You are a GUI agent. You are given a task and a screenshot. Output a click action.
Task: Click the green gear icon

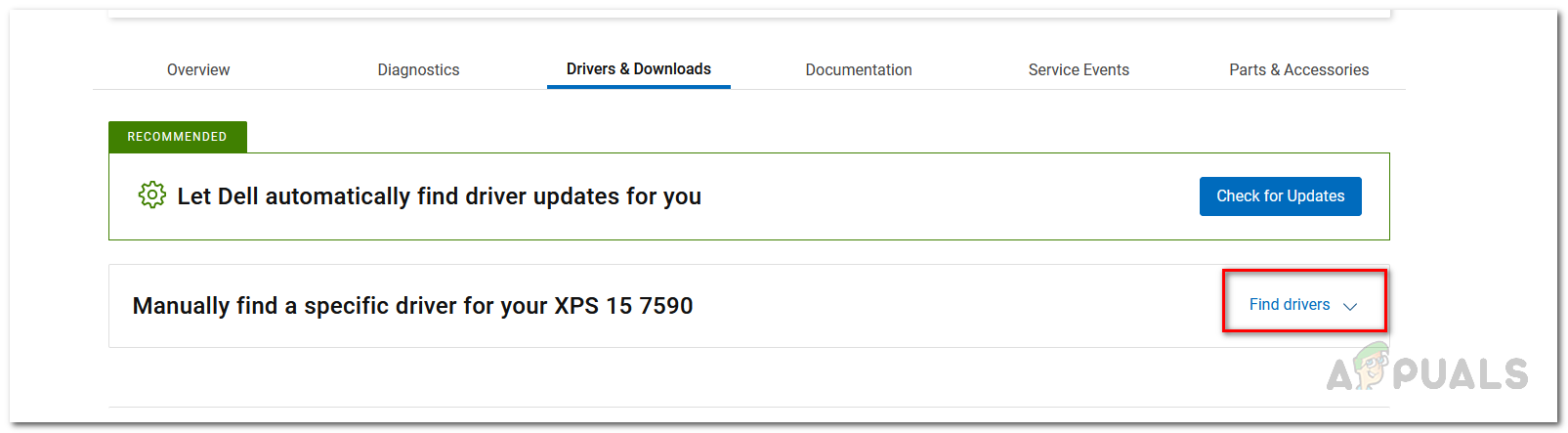click(x=151, y=195)
